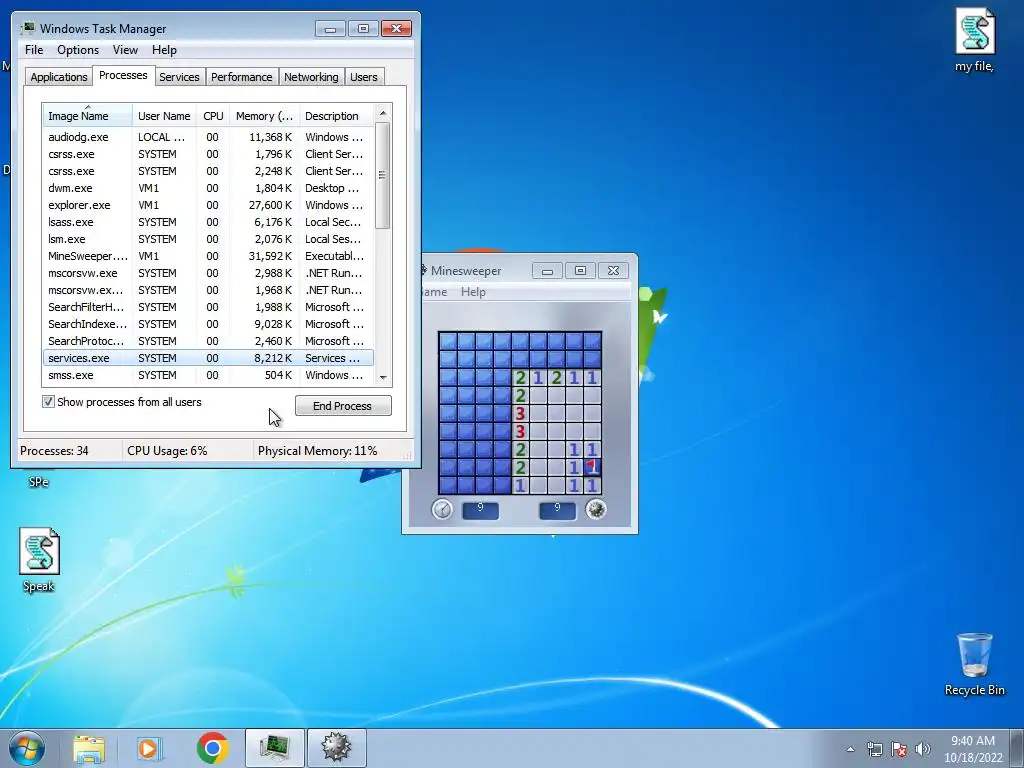Select the smss.exe process
The width and height of the screenshot is (1024, 768).
pyautogui.click(x=208, y=375)
